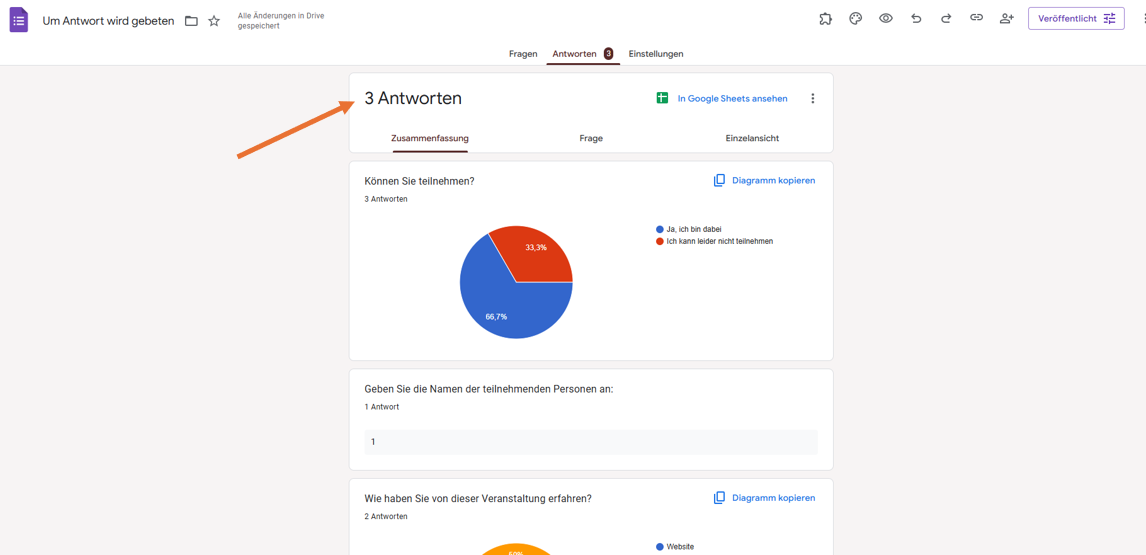Preview the form with the eye icon
1146x555 pixels.
coord(886,18)
